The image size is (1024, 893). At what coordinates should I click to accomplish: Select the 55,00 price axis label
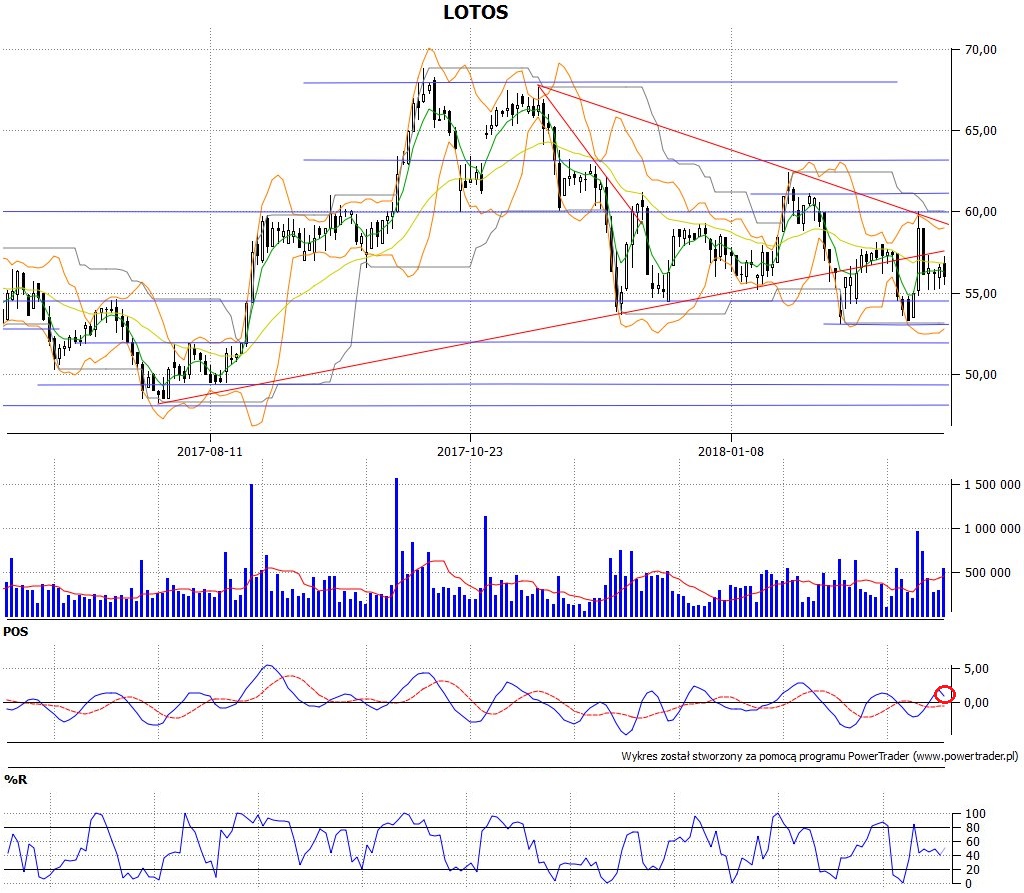tap(981, 293)
